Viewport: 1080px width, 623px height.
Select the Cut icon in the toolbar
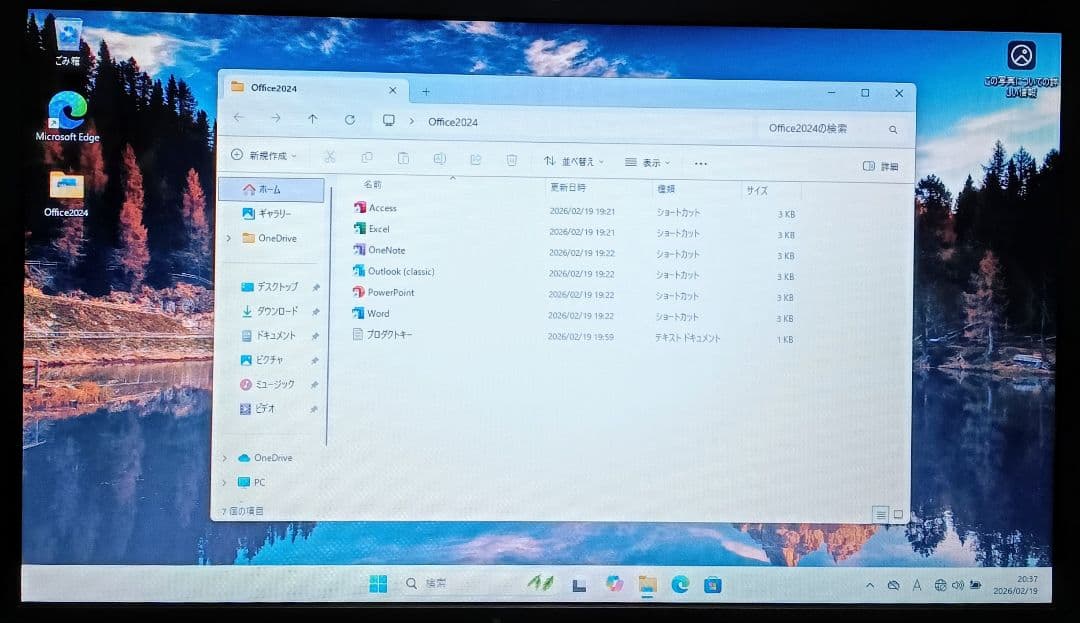coord(330,159)
